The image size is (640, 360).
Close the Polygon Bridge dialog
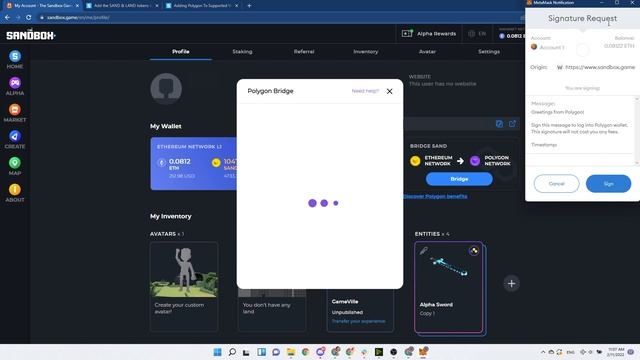tap(389, 91)
